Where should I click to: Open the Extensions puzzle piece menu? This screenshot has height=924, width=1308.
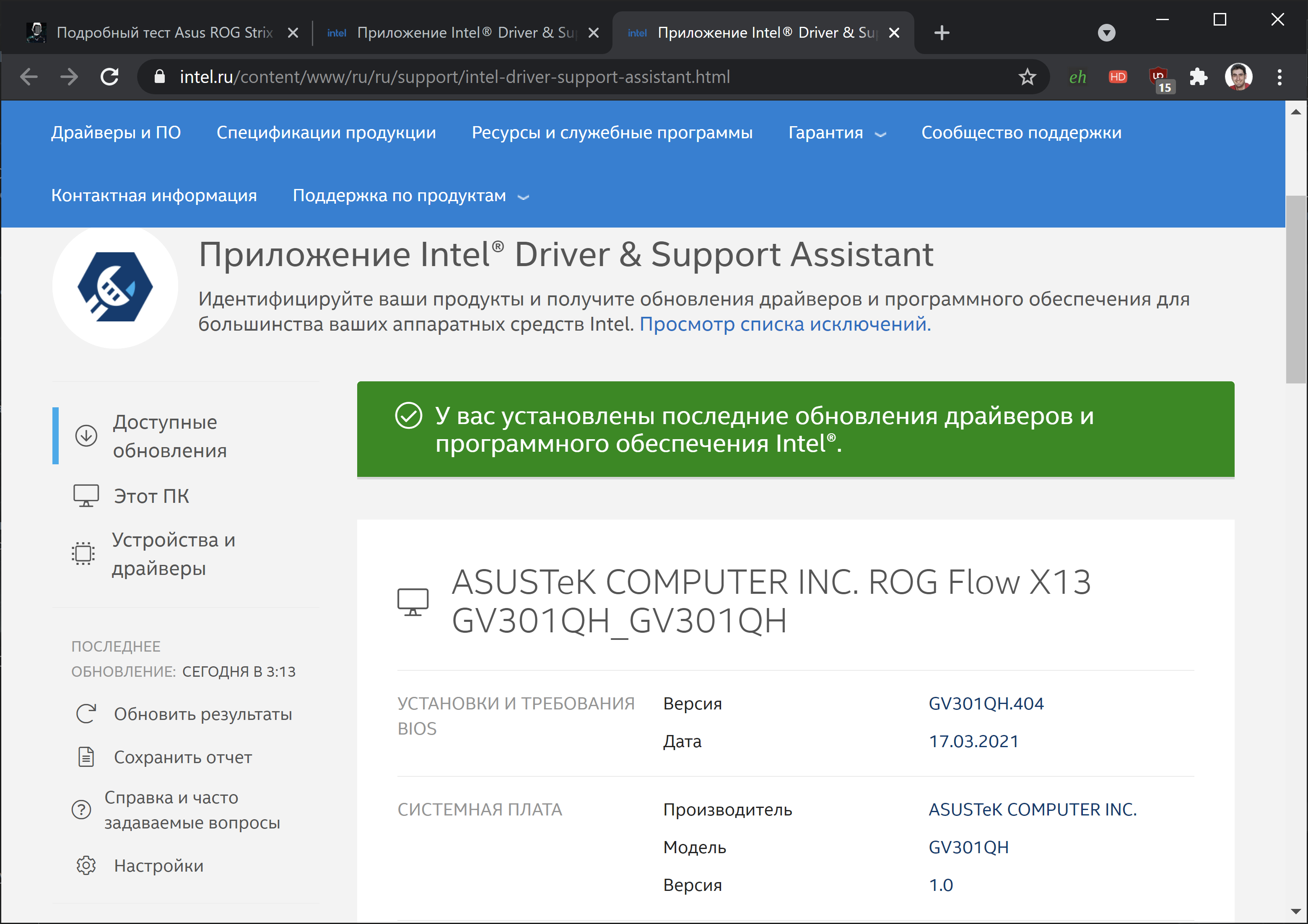(x=1198, y=77)
